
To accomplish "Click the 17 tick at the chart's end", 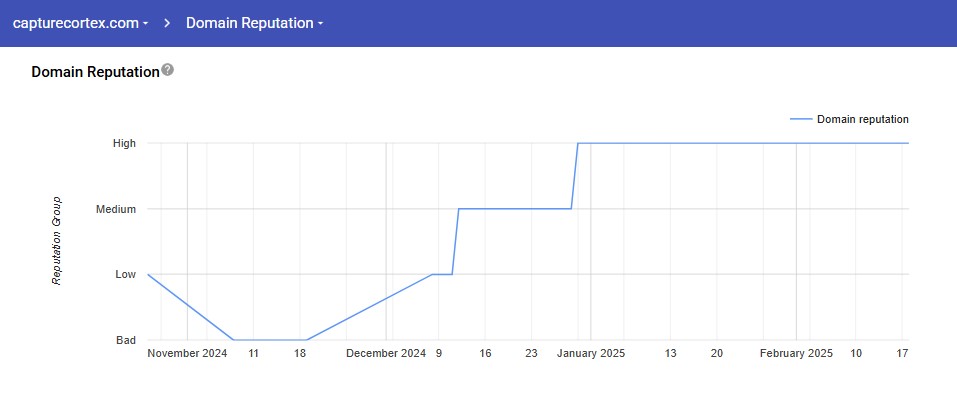I will tap(901, 353).
